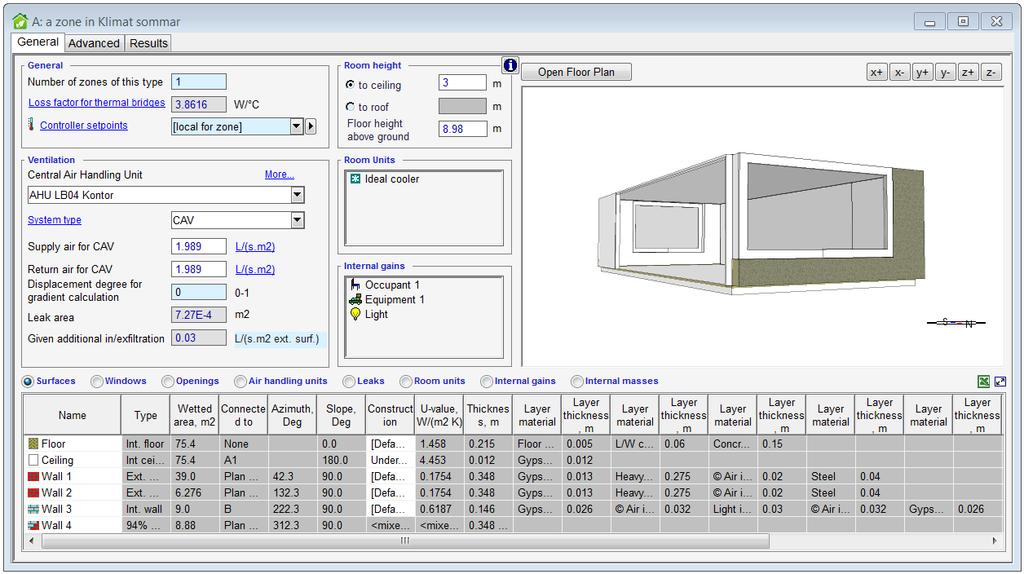Click the thermometer icon beside Controller setpoints
1024x574 pixels.
(x=31, y=124)
